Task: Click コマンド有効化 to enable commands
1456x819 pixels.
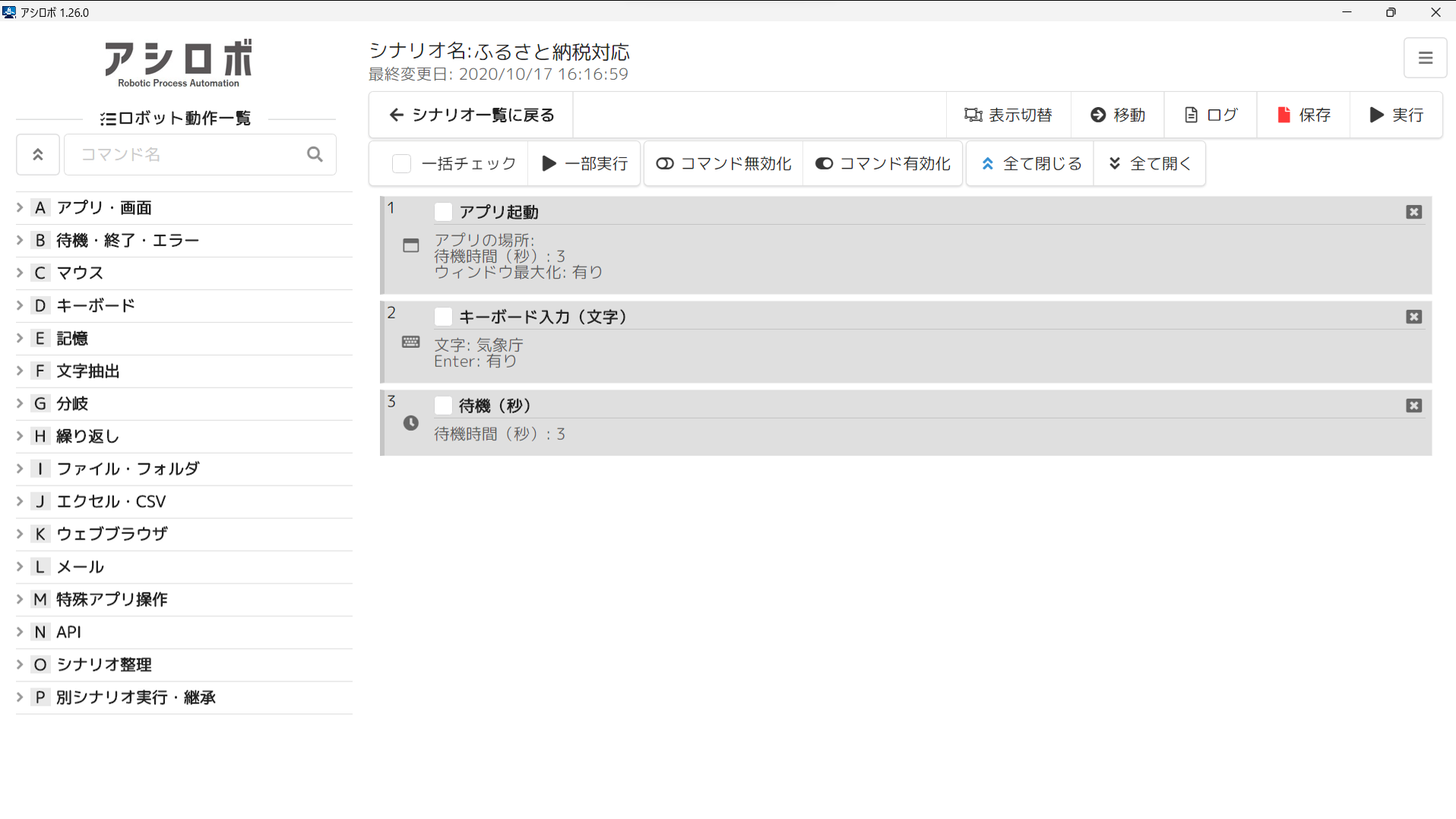Action: (x=883, y=163)
